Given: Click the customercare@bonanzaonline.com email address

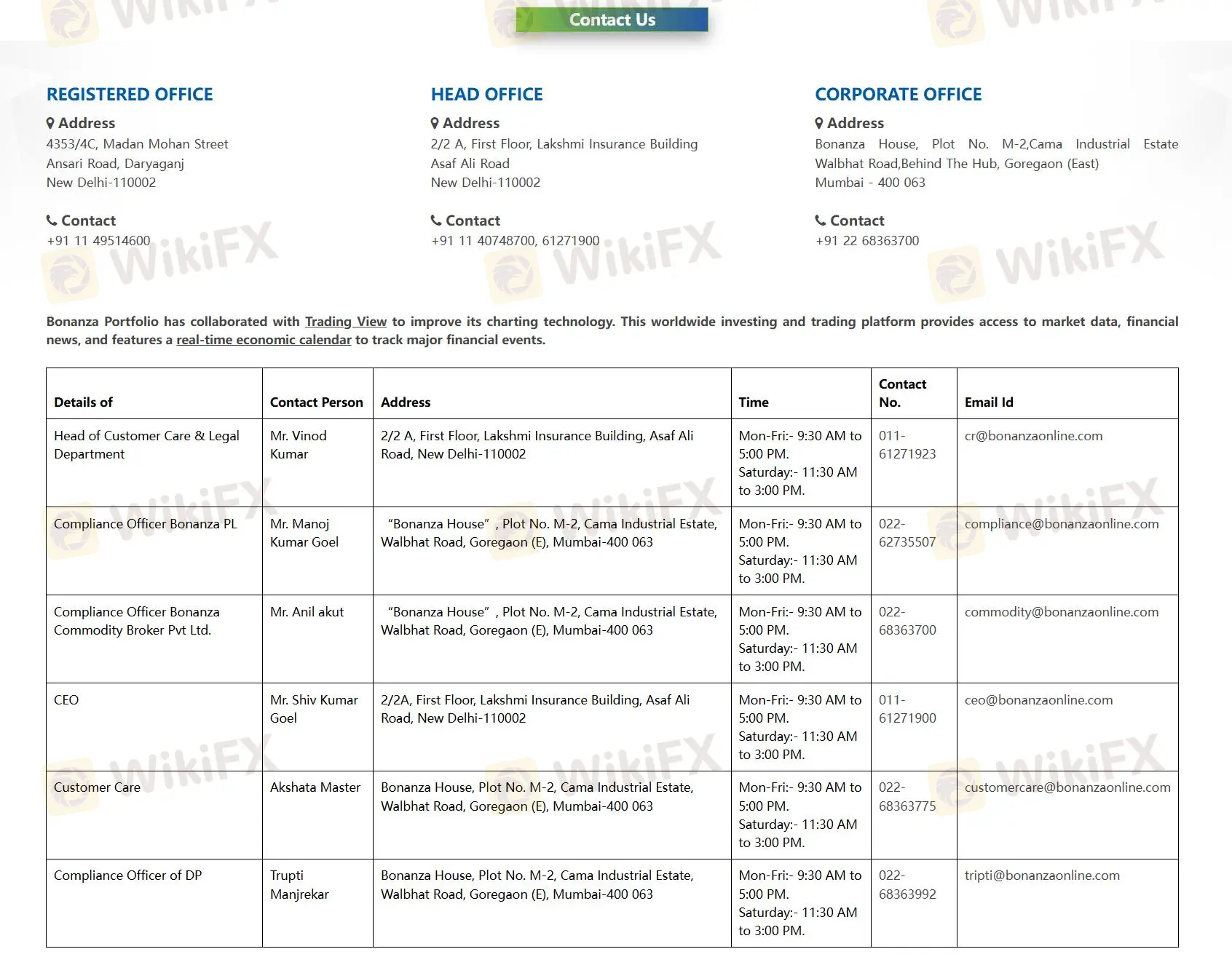Looking at the screenshot, I should point(1067,787).
